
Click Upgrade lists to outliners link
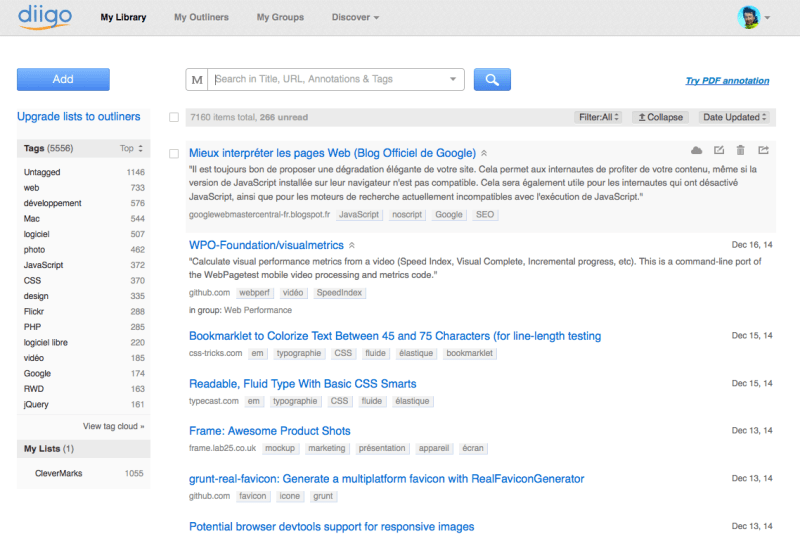click(x=79, y=116)
